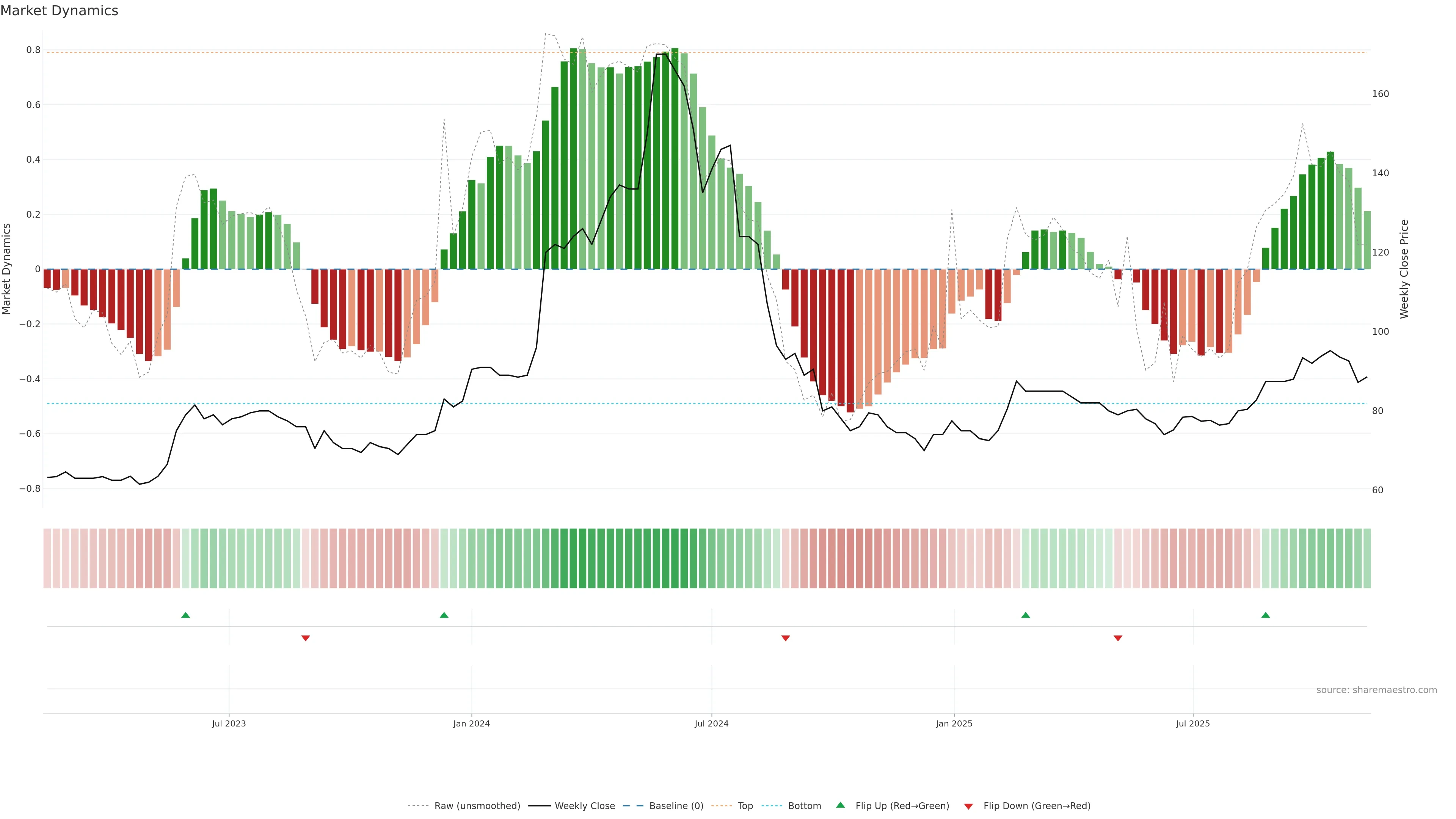Click the Flip Up legend triangle icon
The height and width of the screenshot is (819, 1456).
point(840,805)
